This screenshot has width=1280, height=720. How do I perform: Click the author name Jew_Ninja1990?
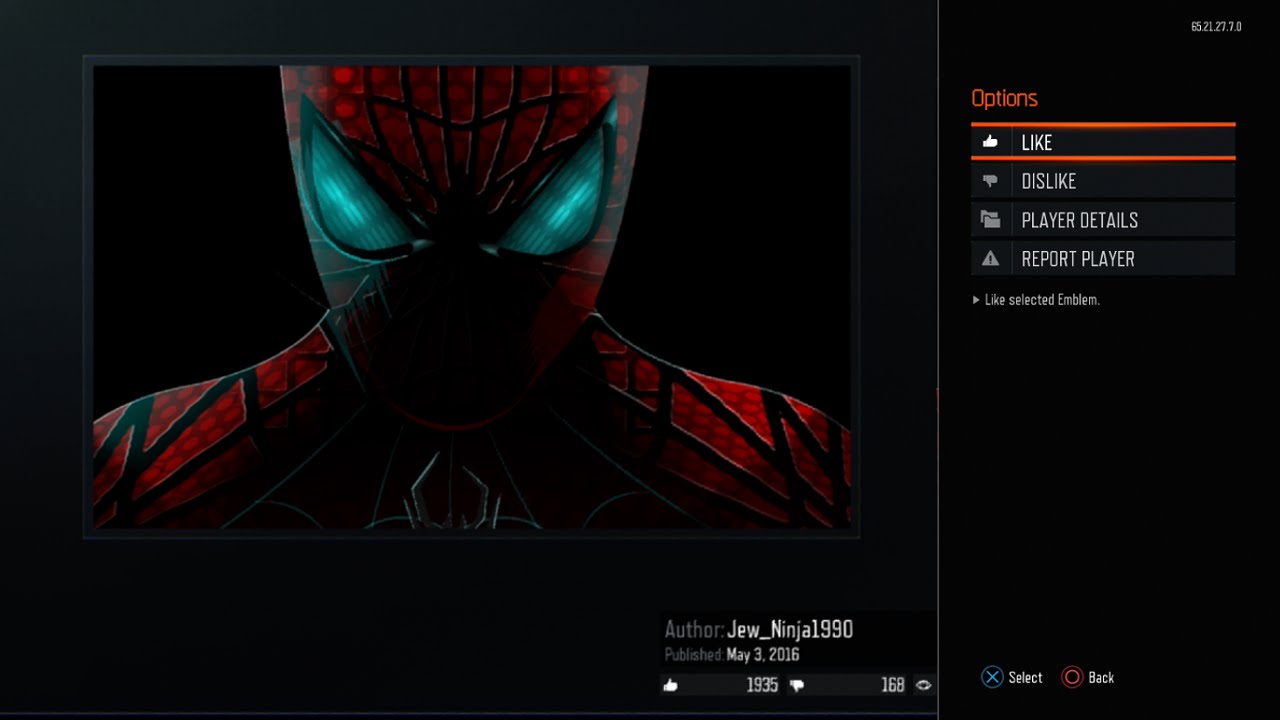click(790, 629)
